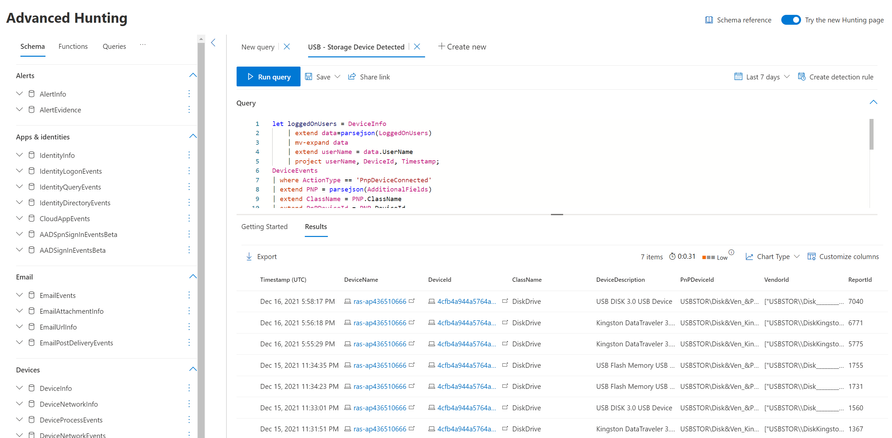Switch to the Queries tab
The image size is (892, 438).
point(114,47)
